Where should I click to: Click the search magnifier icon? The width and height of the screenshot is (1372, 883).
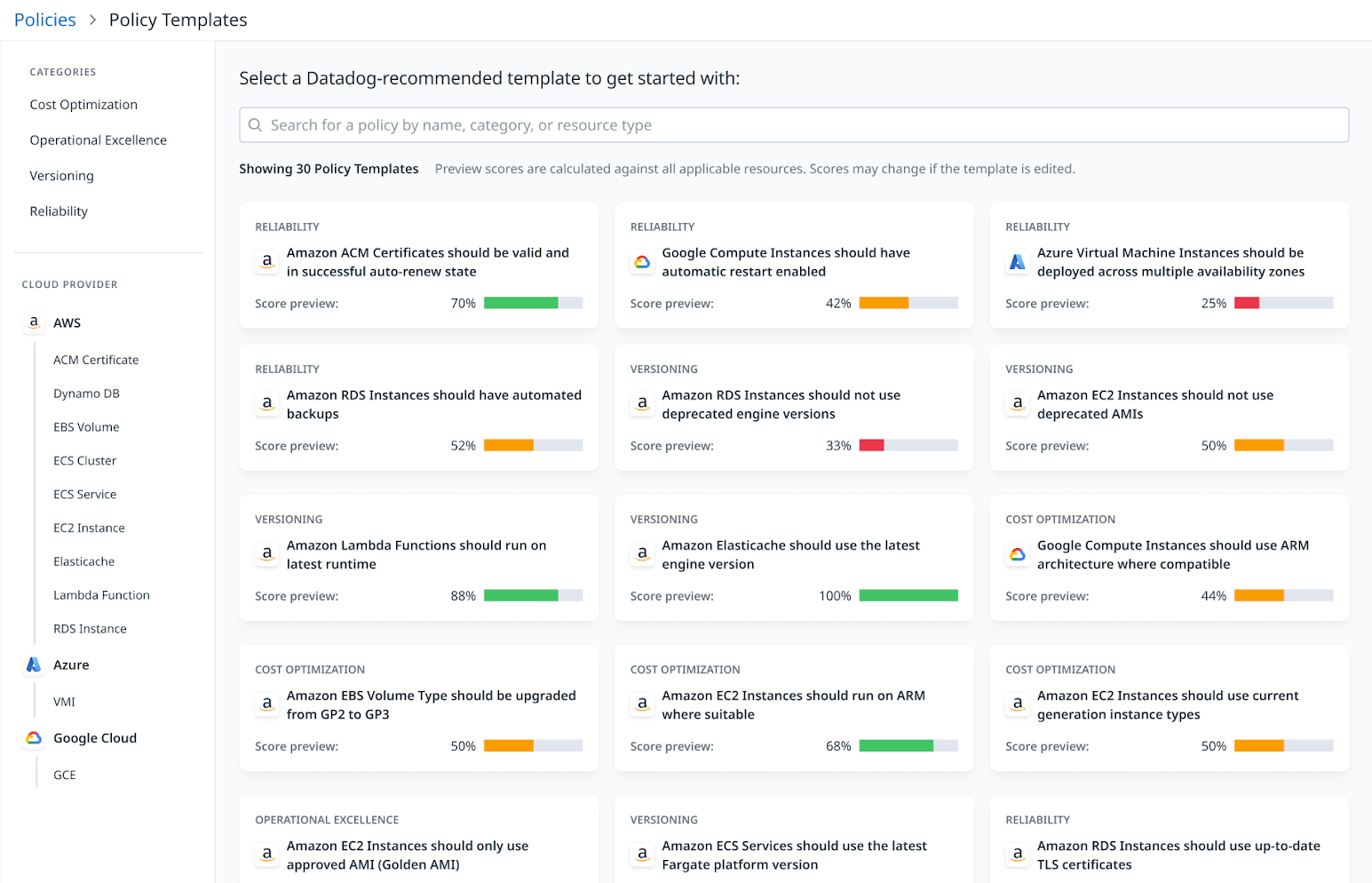255,125
